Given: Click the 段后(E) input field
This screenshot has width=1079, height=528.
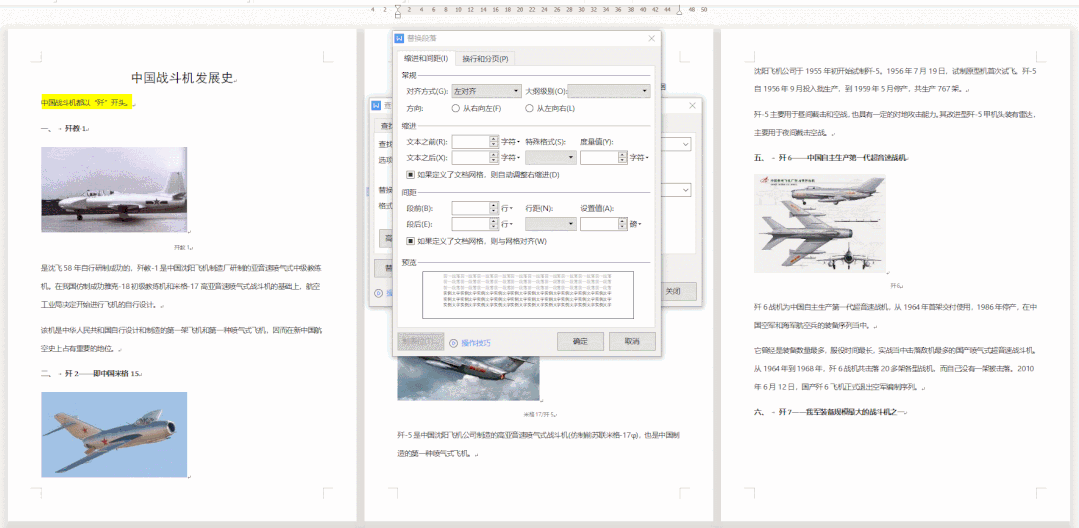Looking at the screenshot, I should (471, 224).
